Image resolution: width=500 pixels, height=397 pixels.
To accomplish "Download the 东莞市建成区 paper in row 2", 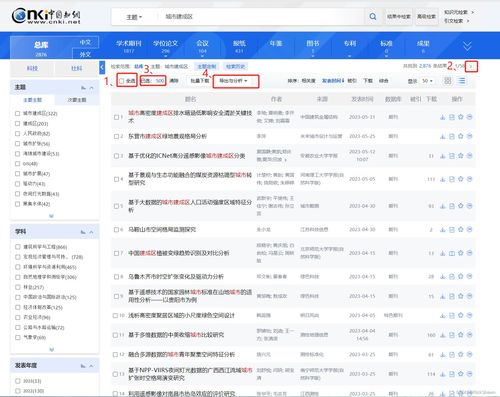I will [443, 136].
